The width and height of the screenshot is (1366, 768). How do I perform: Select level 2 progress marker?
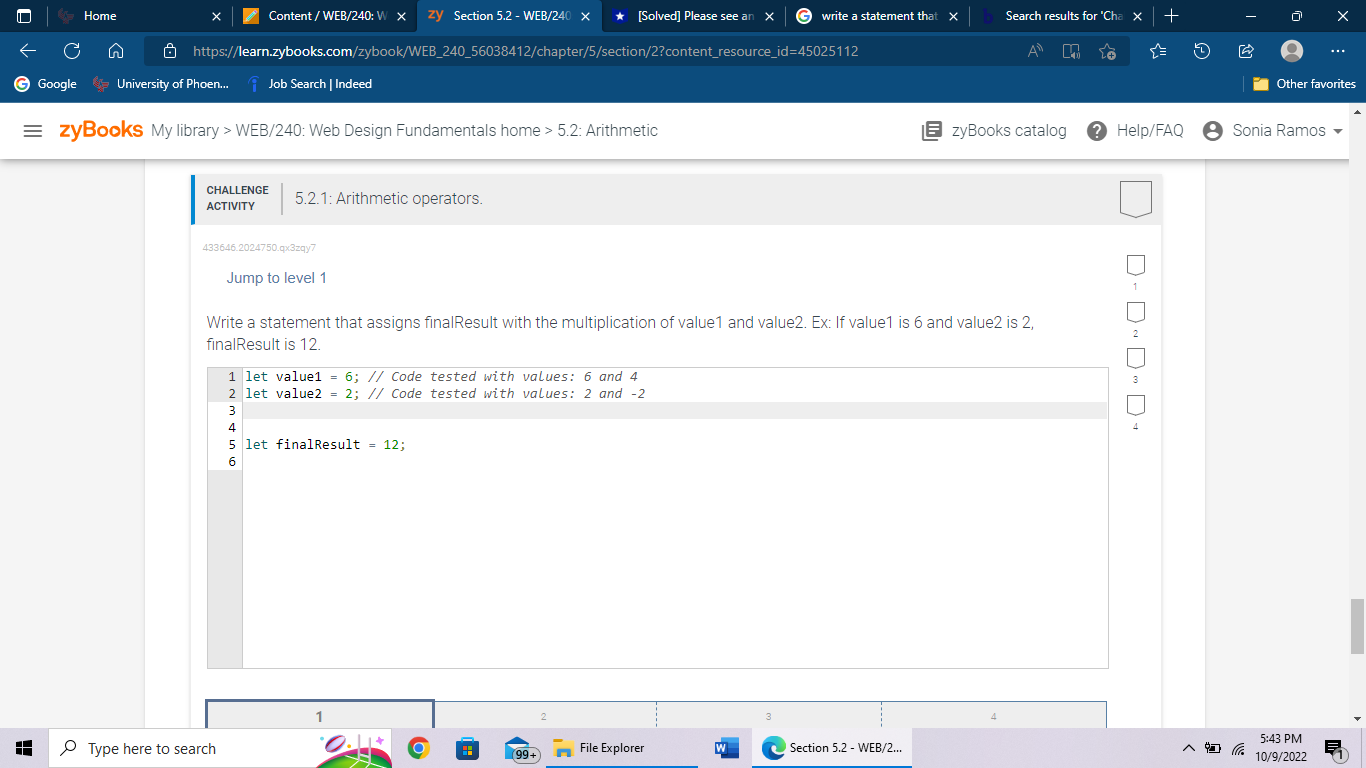pyautogui.click(x=1135, y=311)
